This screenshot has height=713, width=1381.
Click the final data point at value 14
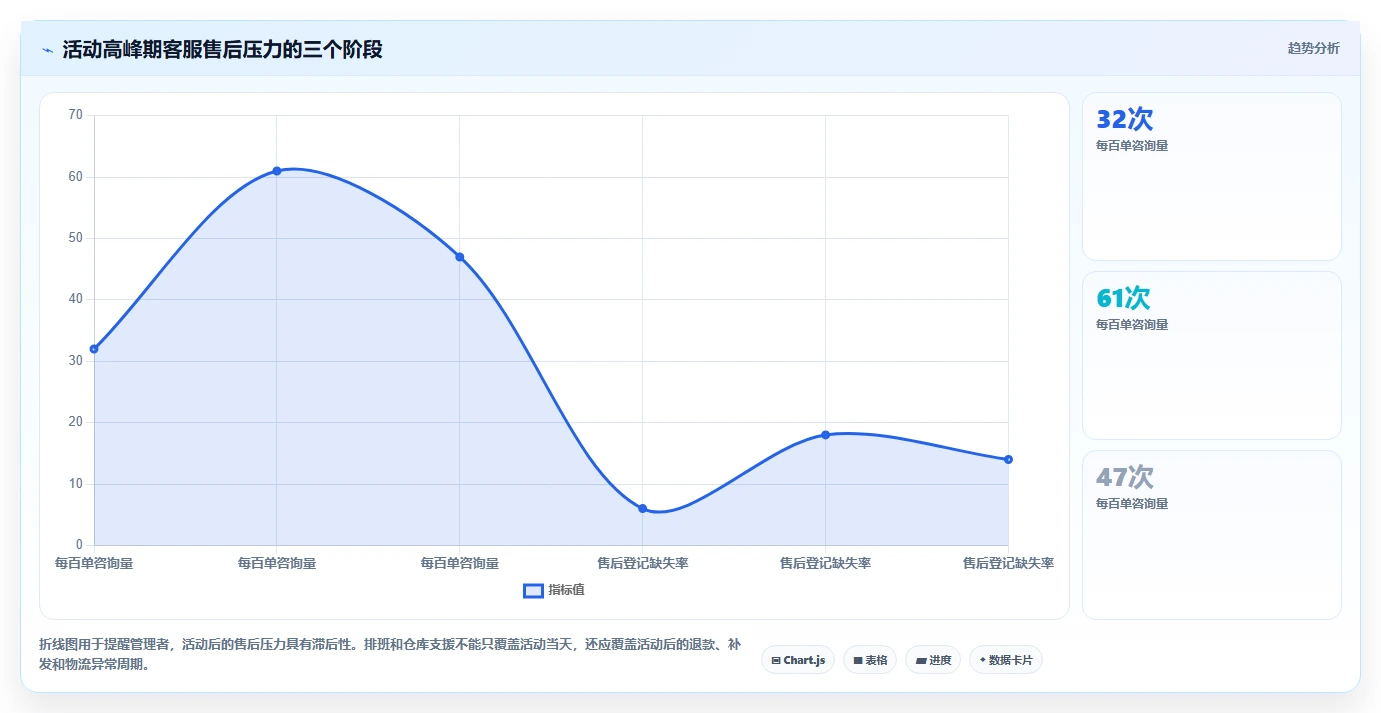tap(1008, 460)
